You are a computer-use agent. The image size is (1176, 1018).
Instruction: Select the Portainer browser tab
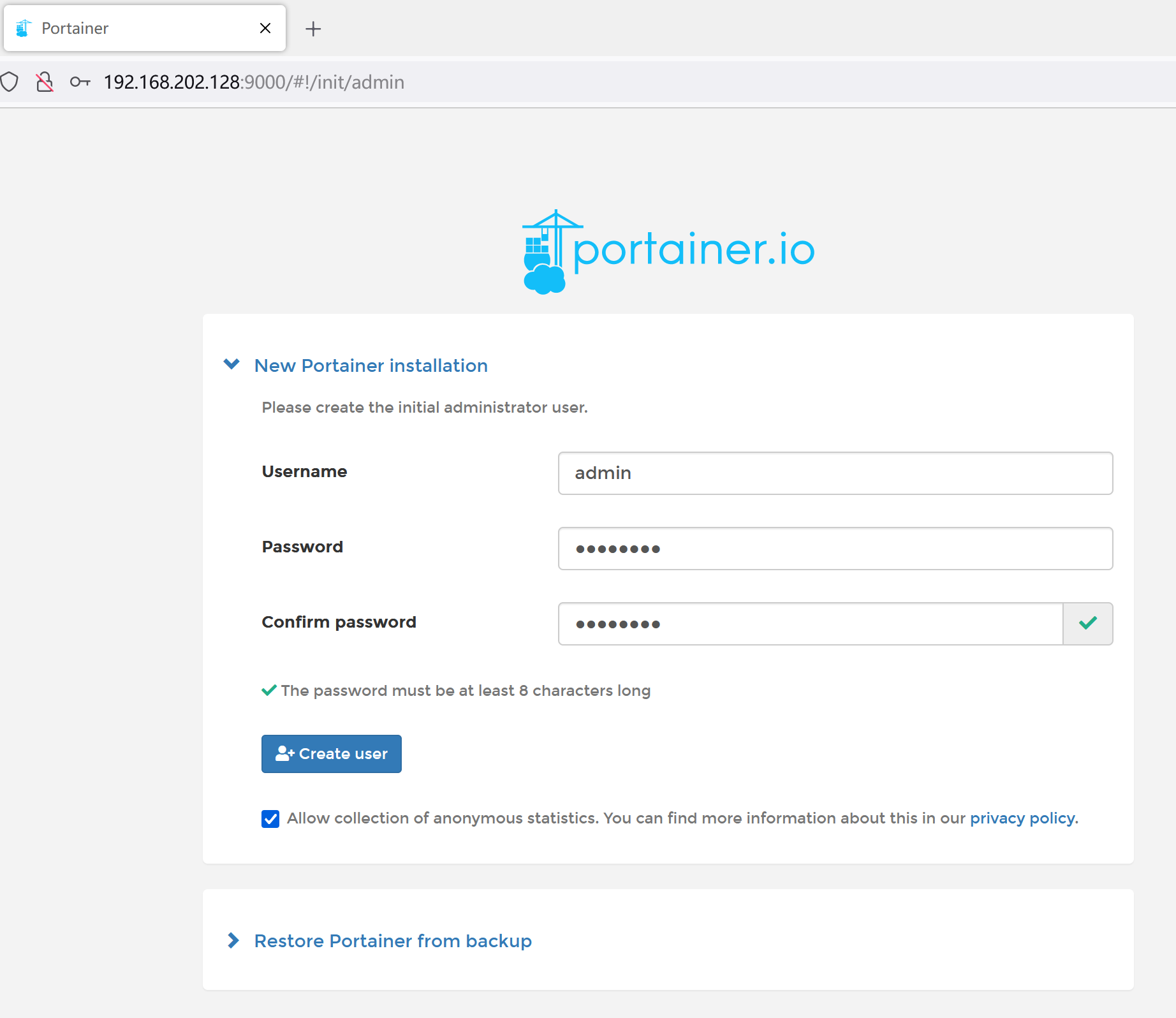pos(145,28)
